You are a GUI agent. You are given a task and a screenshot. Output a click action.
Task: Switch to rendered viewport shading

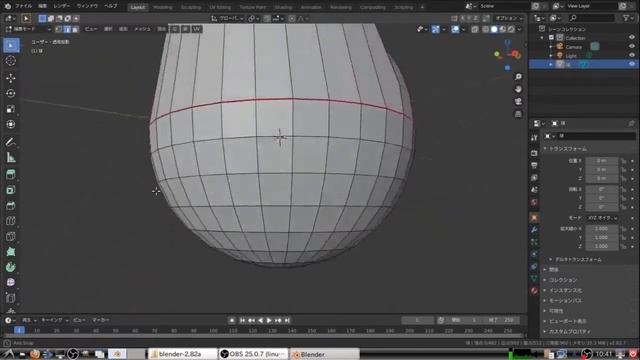(x=511, y=29)
